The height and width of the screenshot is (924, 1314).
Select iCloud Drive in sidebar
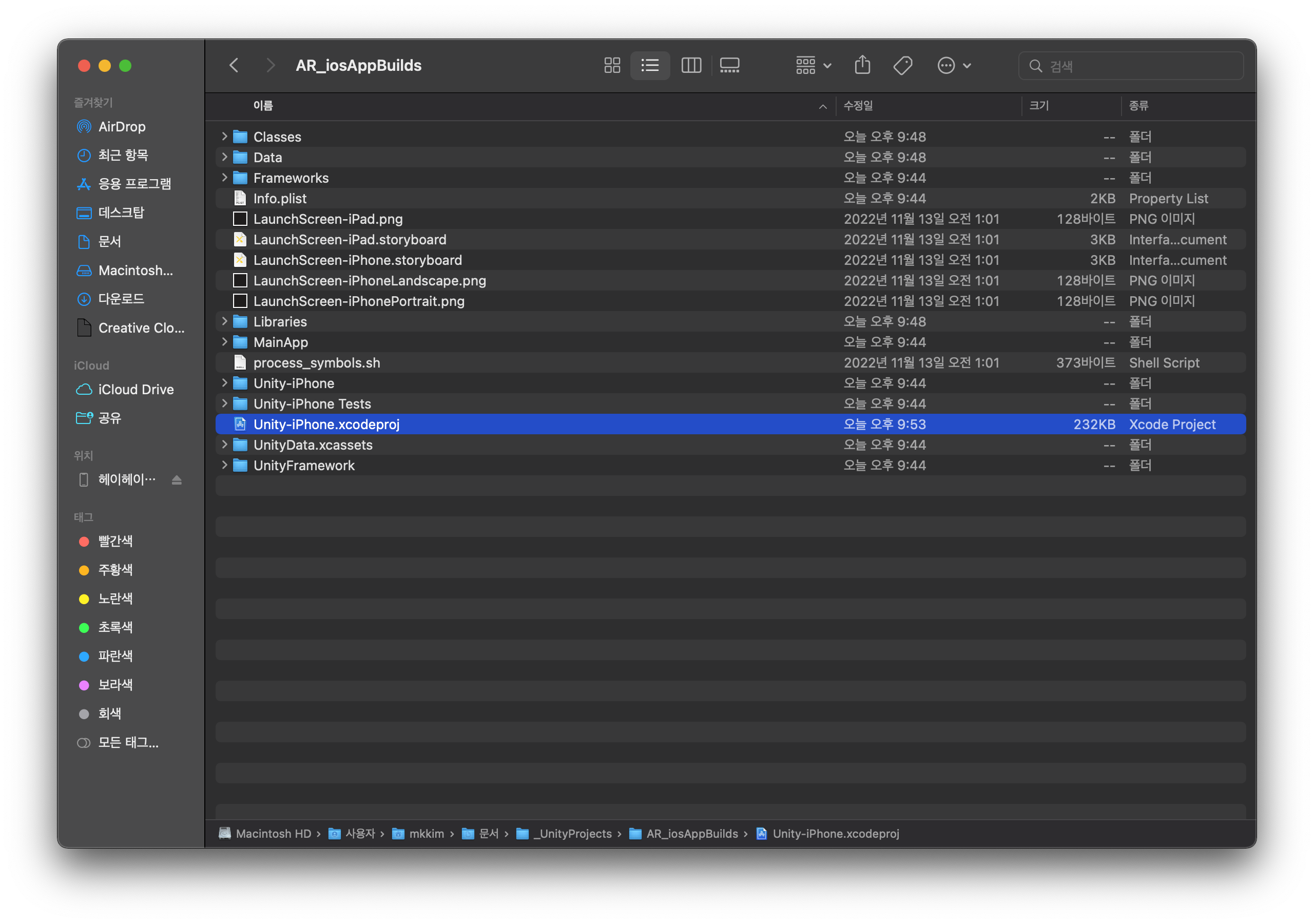coord(136,389)
